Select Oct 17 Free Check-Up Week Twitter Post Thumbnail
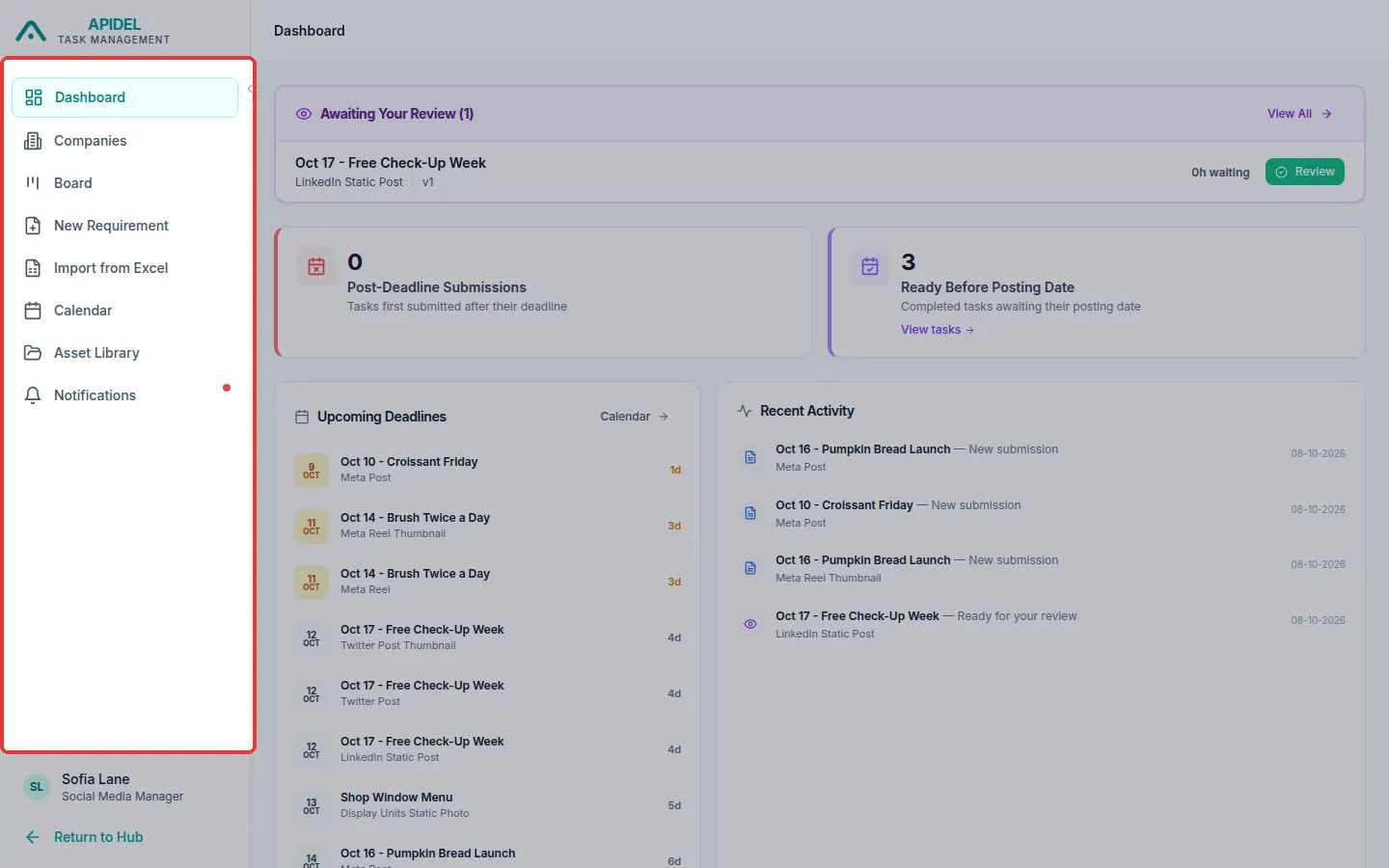 pyautogui.click(x=487, y=638)
